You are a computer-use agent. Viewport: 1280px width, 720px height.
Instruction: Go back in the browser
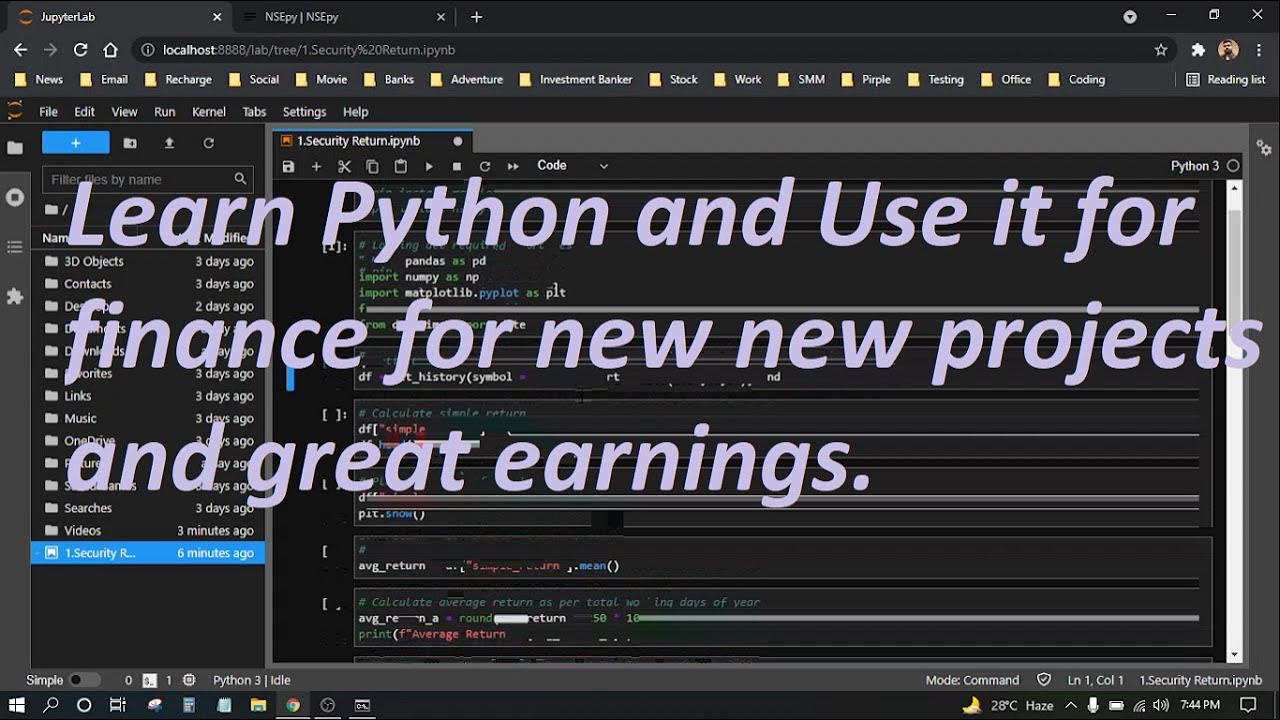point(21,50)
